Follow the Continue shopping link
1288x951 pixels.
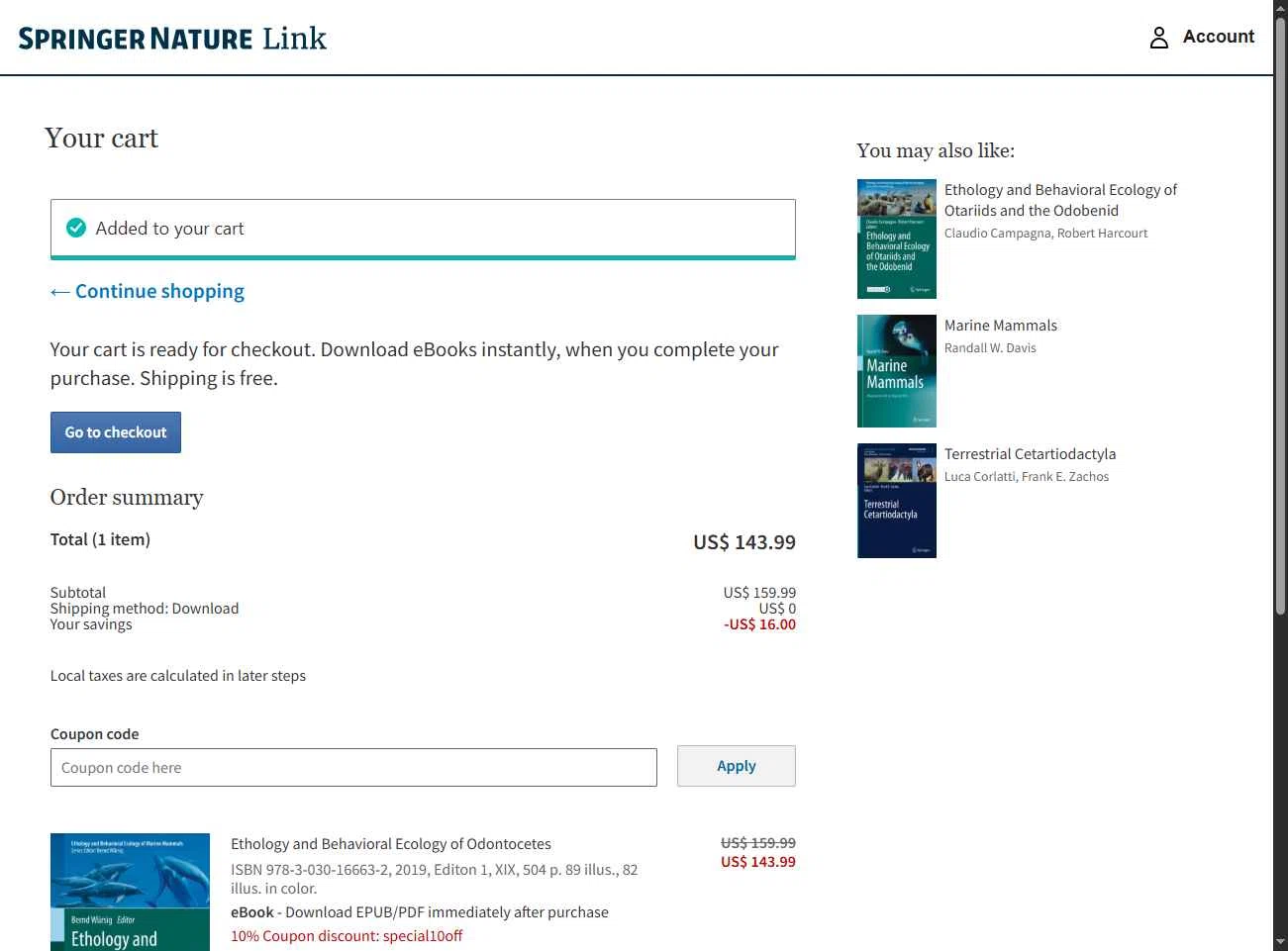tap(148, 291)
